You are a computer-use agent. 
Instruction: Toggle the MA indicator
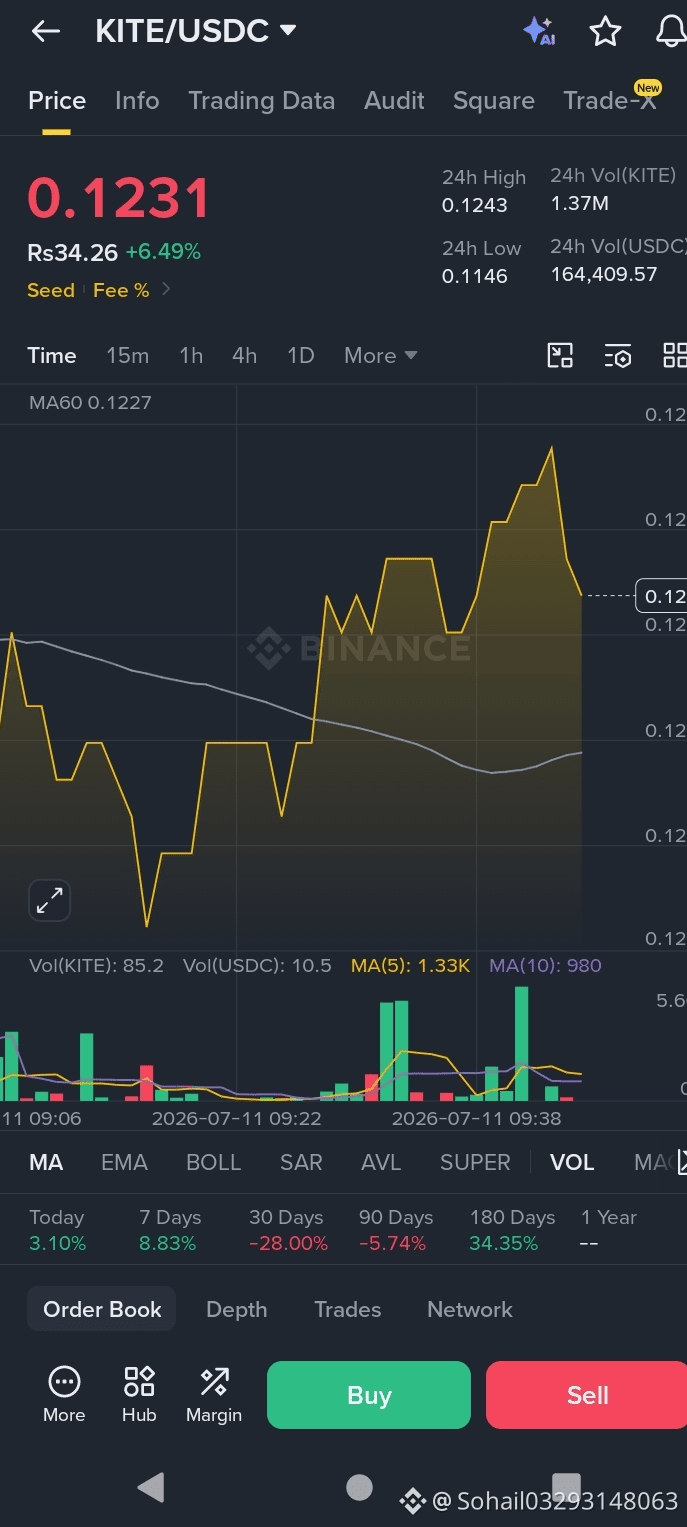(x=46, y=1162)
